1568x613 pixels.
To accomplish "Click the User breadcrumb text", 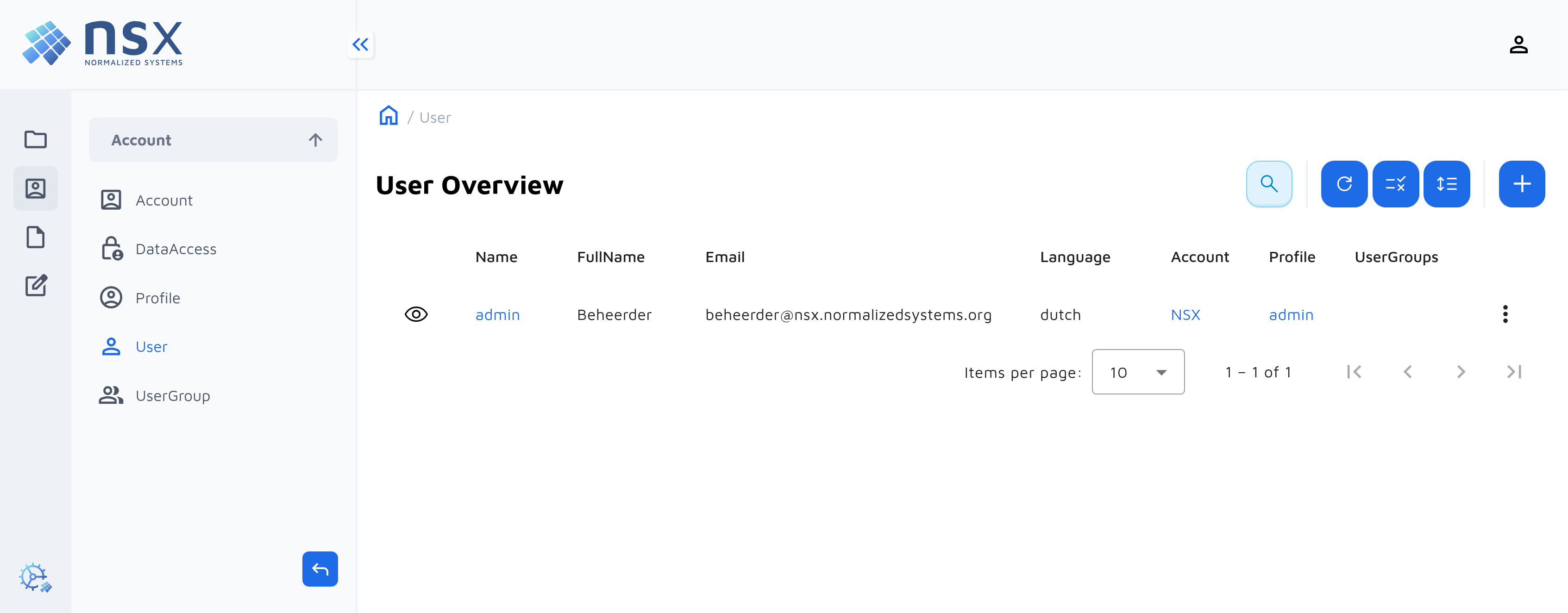I will click(435, 118).
